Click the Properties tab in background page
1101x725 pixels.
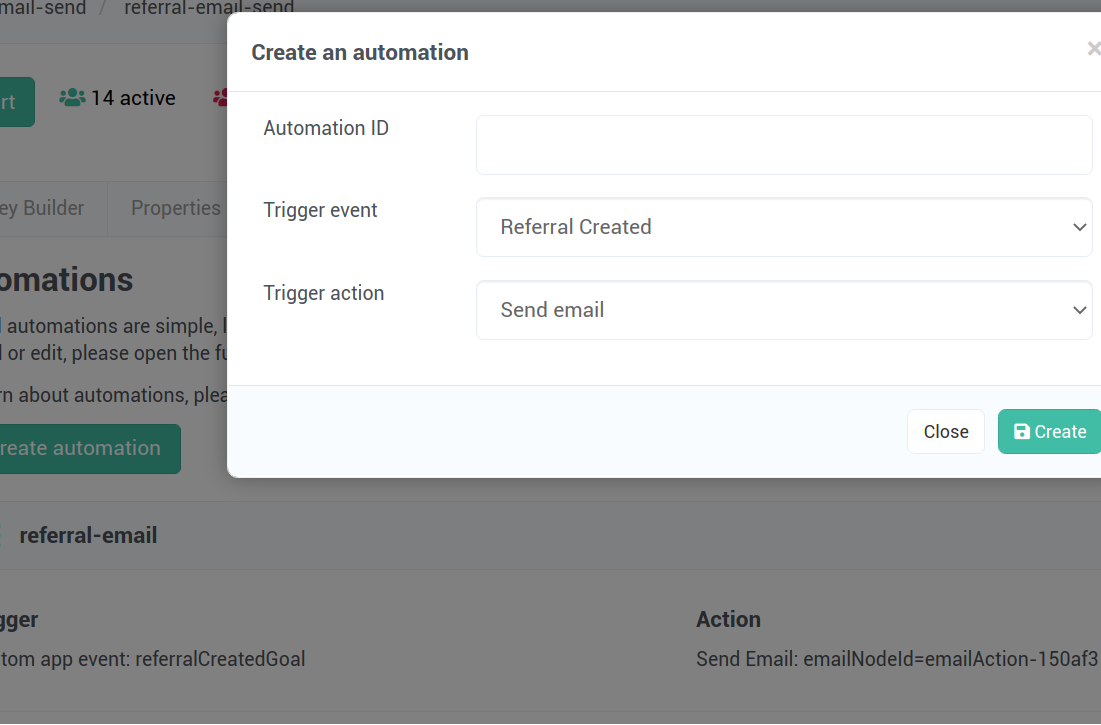(x=176, y=208)
